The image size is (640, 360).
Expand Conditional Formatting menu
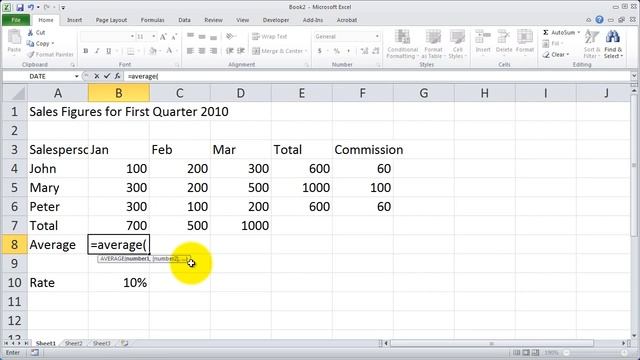click(402, 44)
